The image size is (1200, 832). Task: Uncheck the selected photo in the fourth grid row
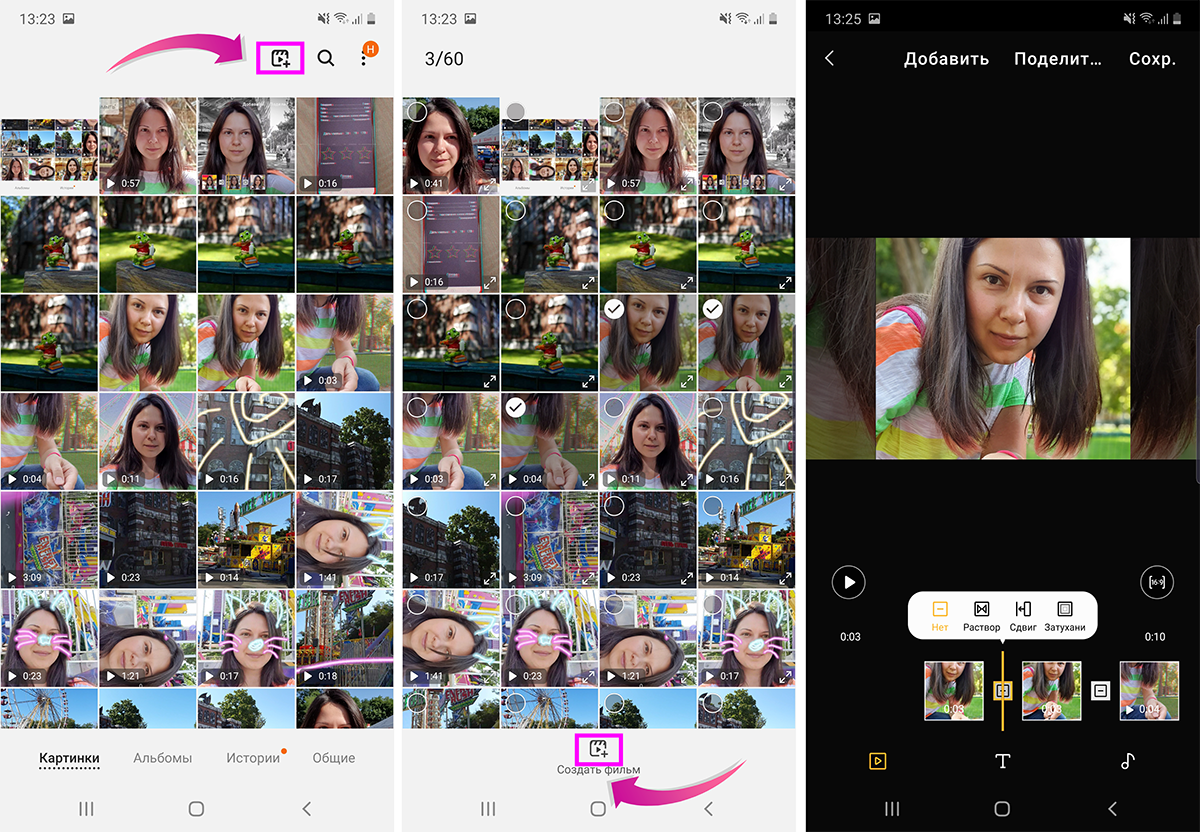(516, 407)
